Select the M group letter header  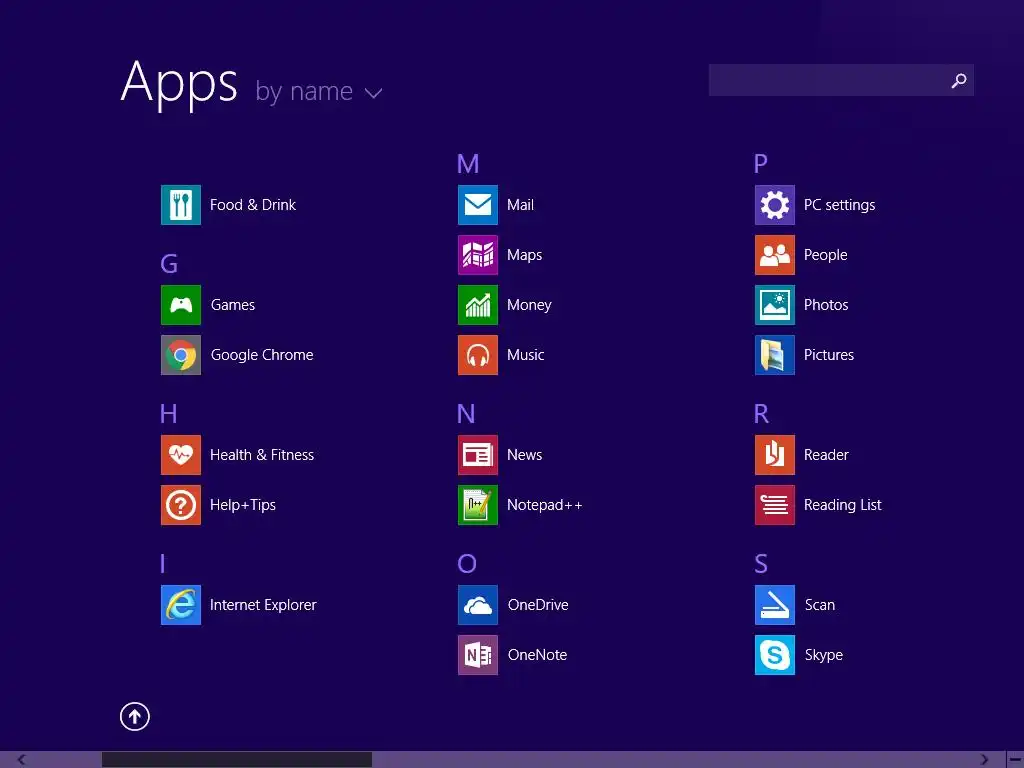pos(468,164)
